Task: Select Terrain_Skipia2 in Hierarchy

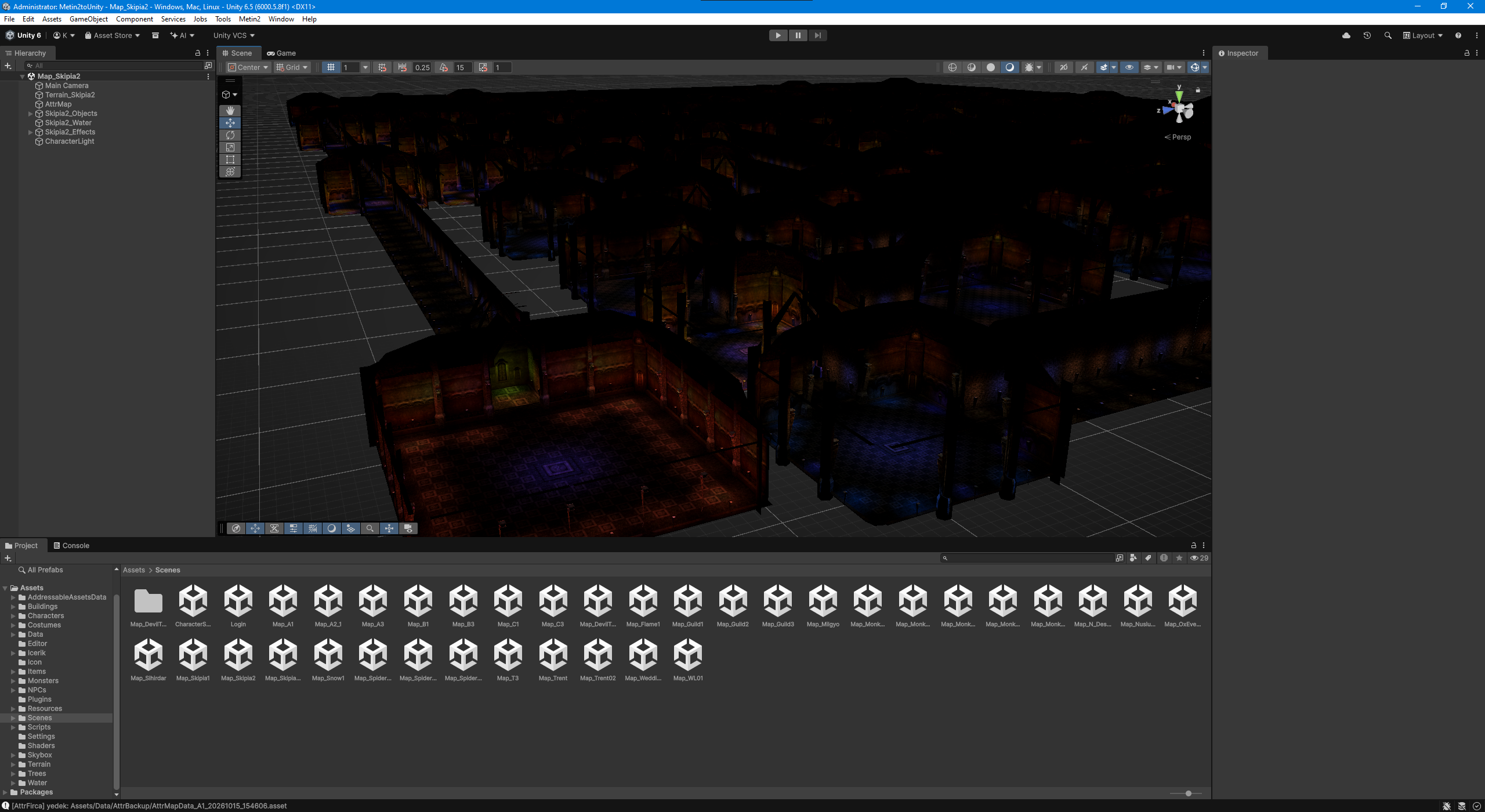Action: pos(70,95)
